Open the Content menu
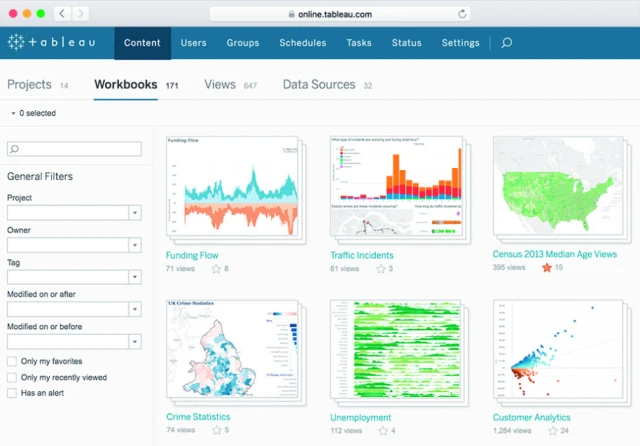Viewport: 640px width, 446px height. click(x=142, y=43)
